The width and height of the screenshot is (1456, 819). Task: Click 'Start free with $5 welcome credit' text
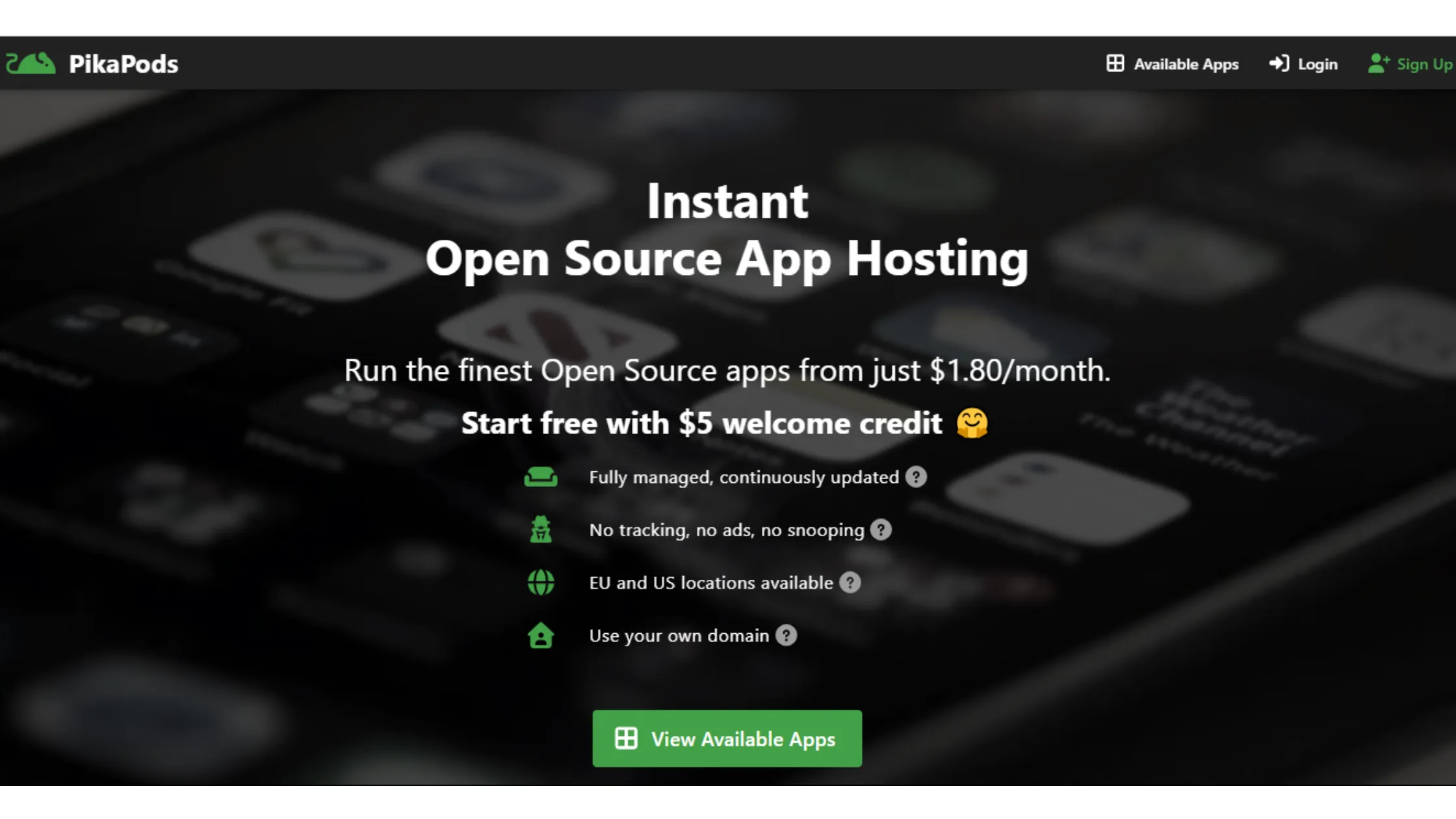tap(701, 423)
